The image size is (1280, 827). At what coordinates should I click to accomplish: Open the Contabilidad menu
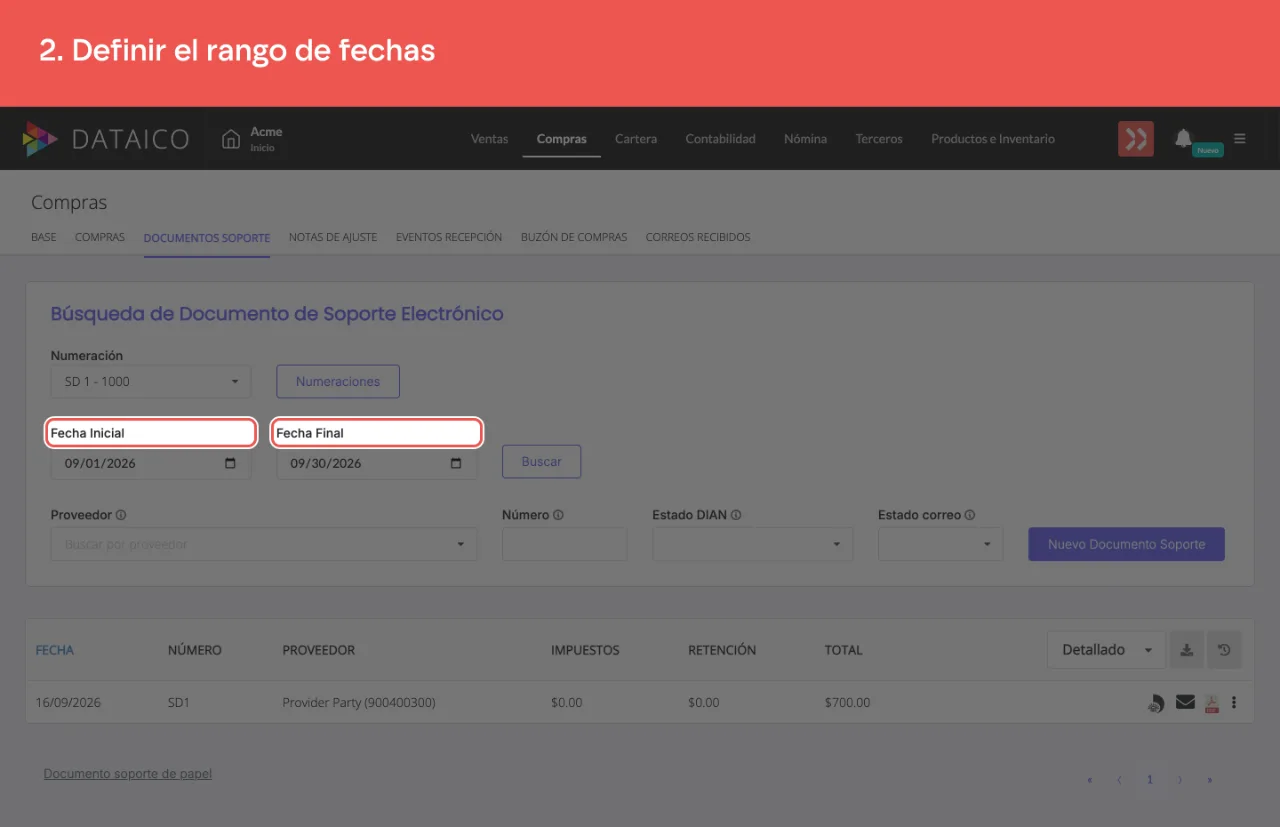coord(721,139)
